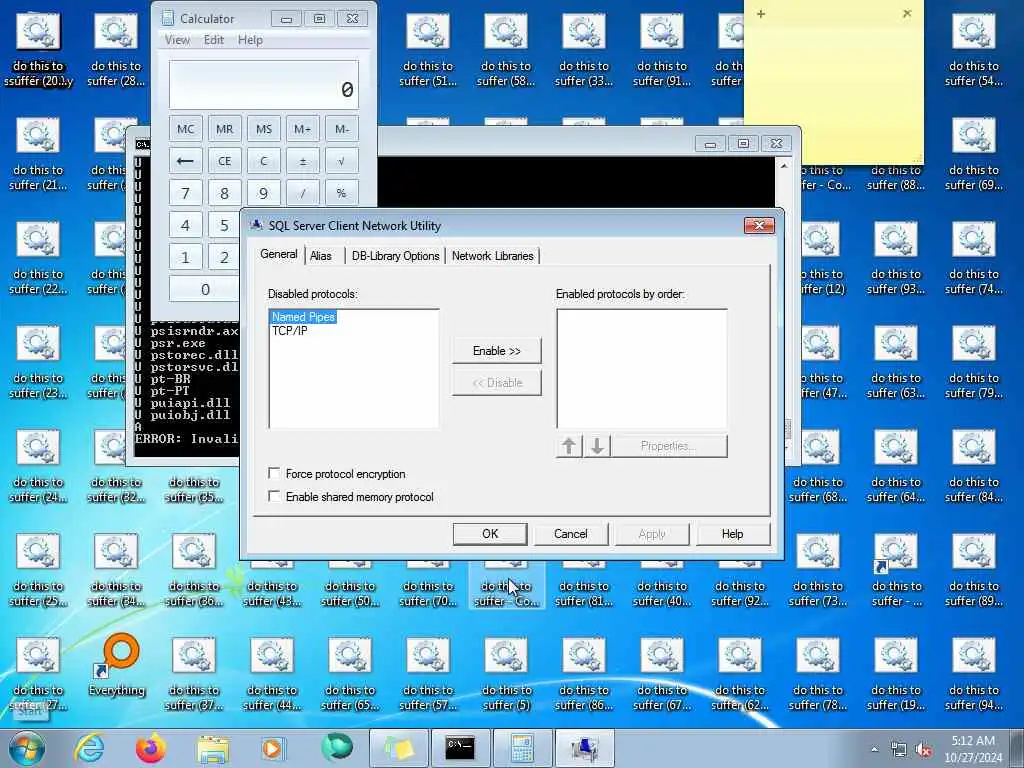
Task: Click the Enable >> button
Action: [496, 351]
